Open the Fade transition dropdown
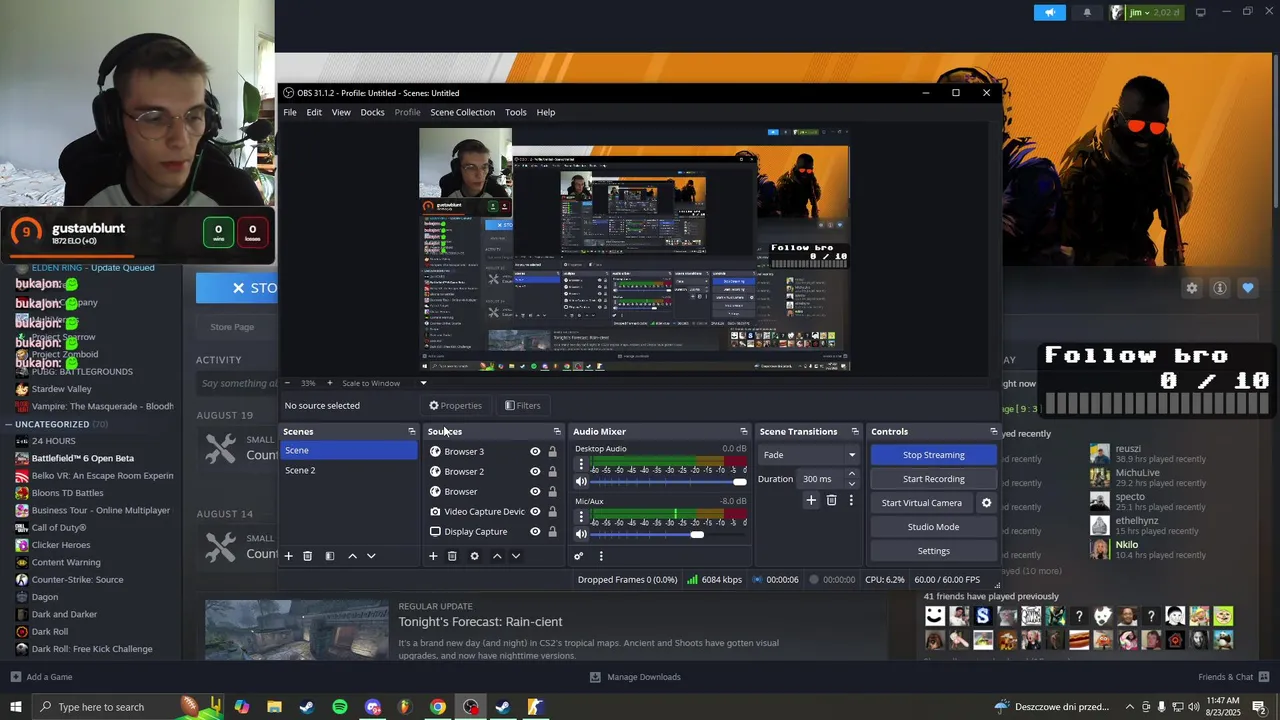Viewport: 1280px width, 720px height. [810, 455]
